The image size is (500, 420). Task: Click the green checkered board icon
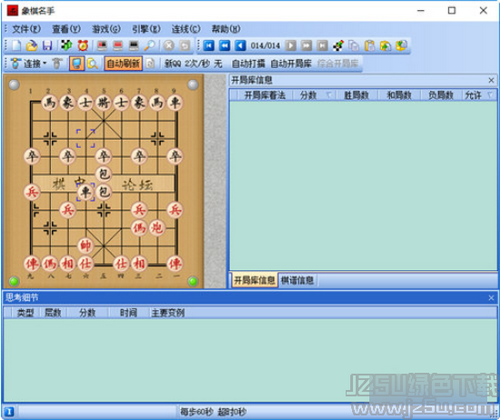[x=66, y=45]
